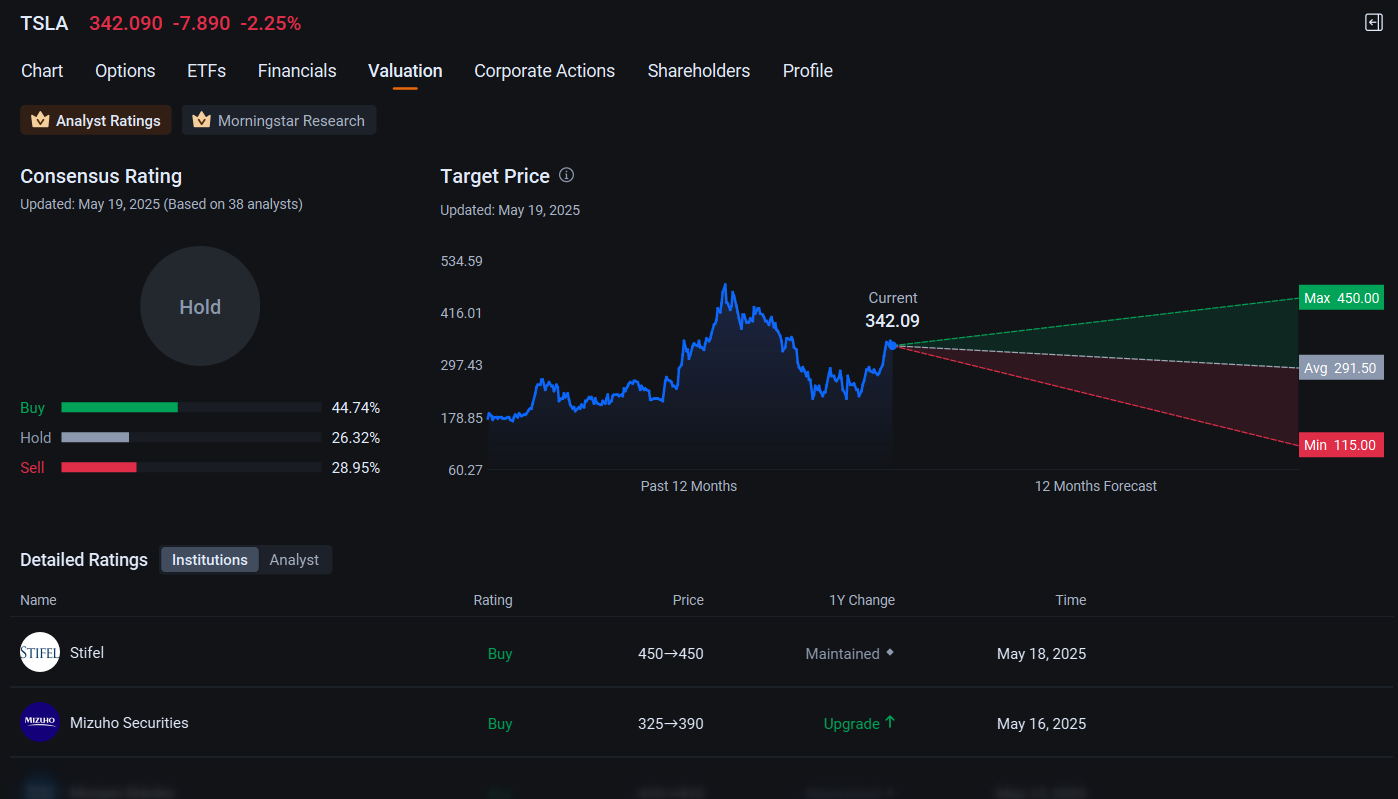
Task: Click the TSLA ticker symbol
Action: 44,23
